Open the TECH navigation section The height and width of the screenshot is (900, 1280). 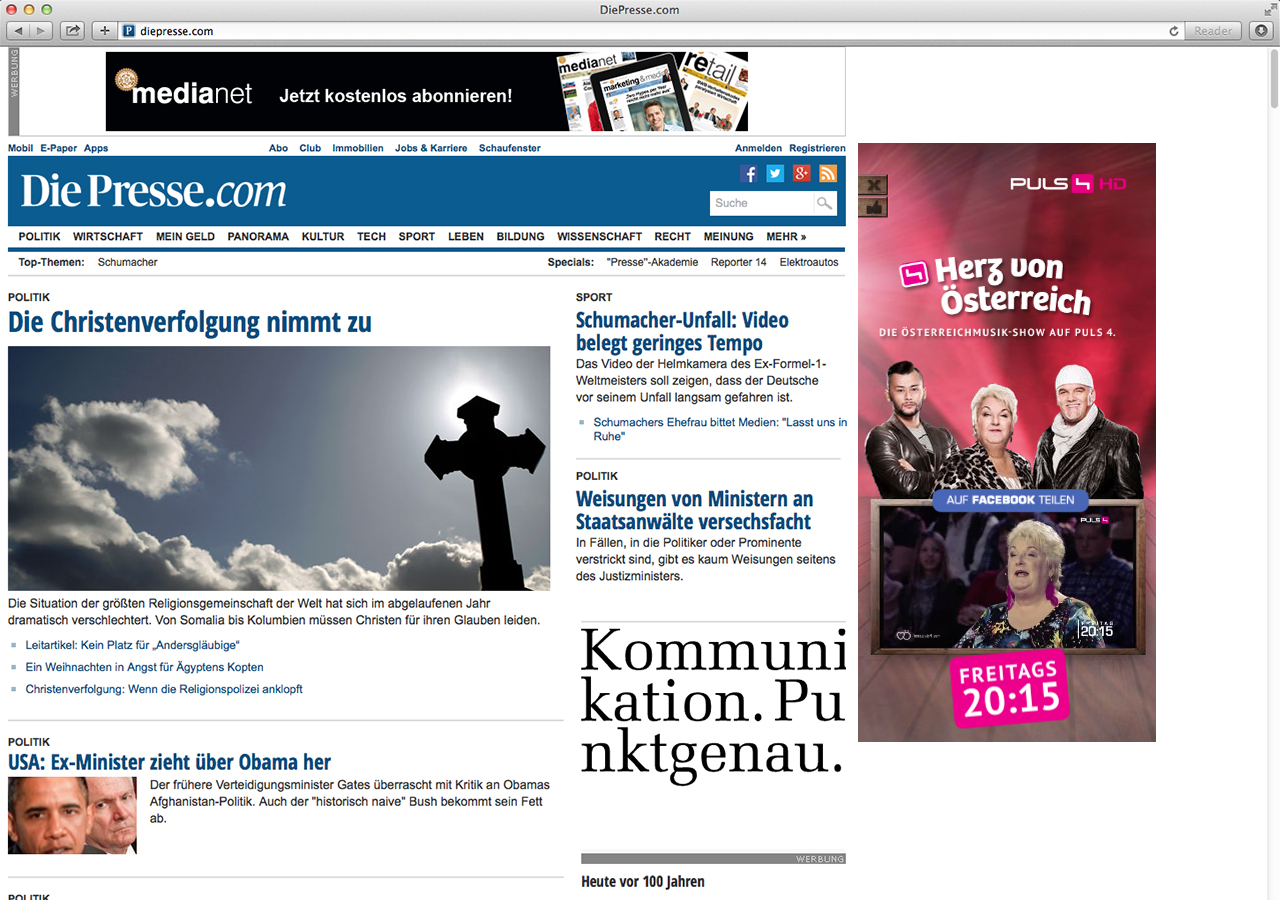point(371,237)
